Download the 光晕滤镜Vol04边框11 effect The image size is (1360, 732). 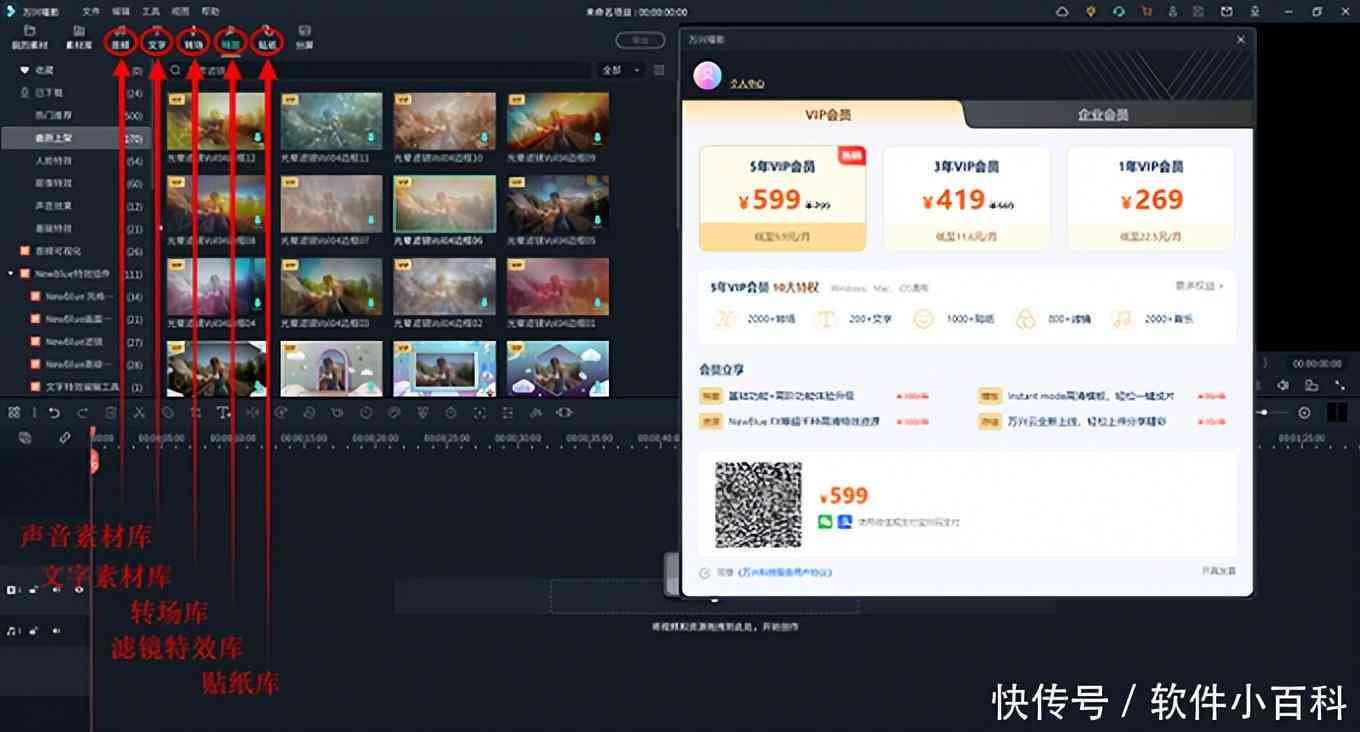click(370, 138)
